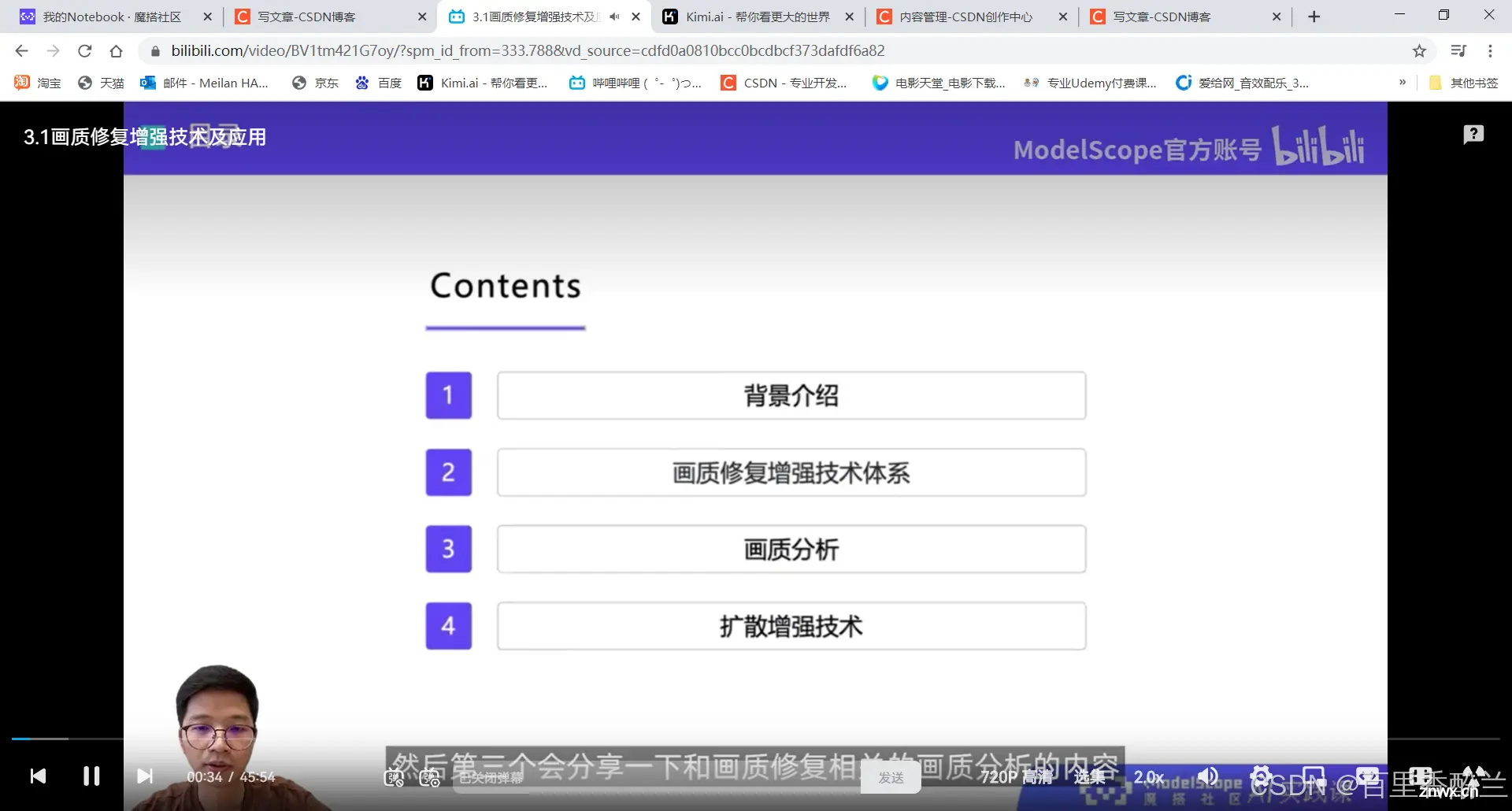Open the CSDN - 专业开发 bookmark

[784, 83]
